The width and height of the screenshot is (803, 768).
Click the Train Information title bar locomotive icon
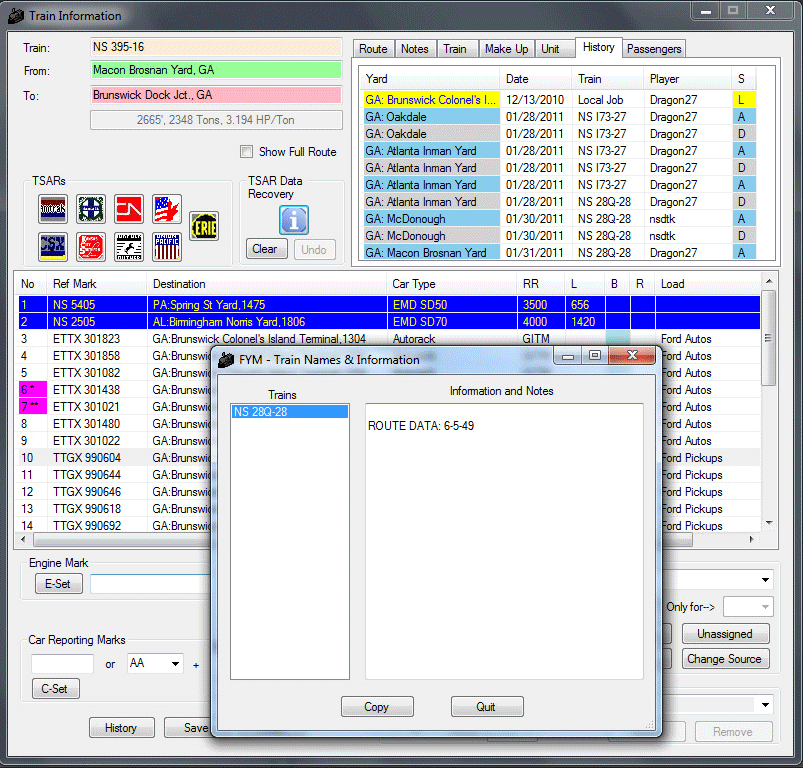click(x=16, y=16)
